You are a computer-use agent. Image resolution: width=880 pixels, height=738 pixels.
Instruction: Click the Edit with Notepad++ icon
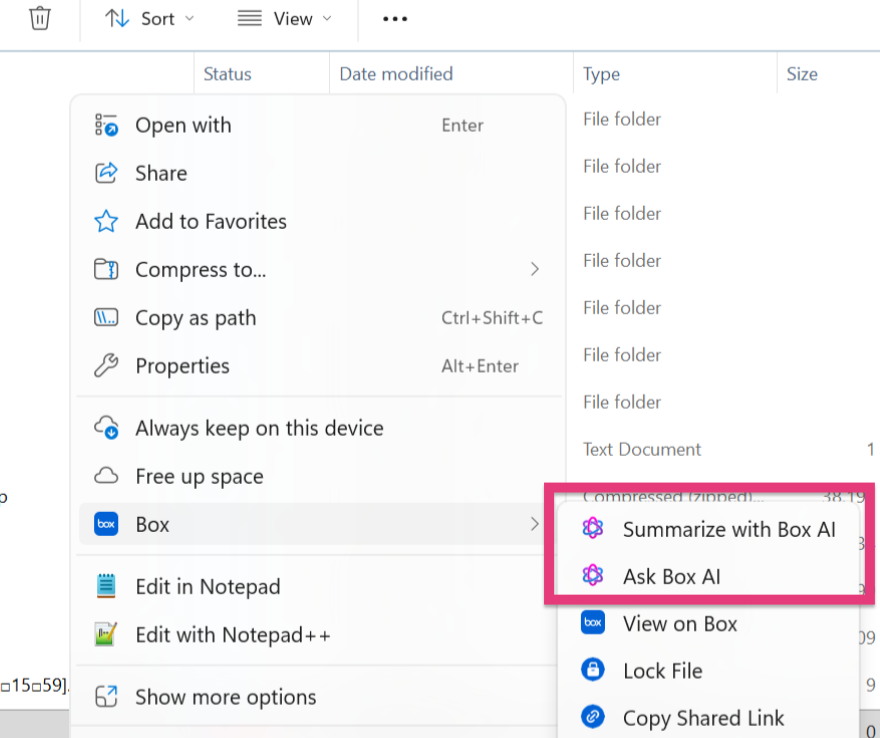(106, 635)
